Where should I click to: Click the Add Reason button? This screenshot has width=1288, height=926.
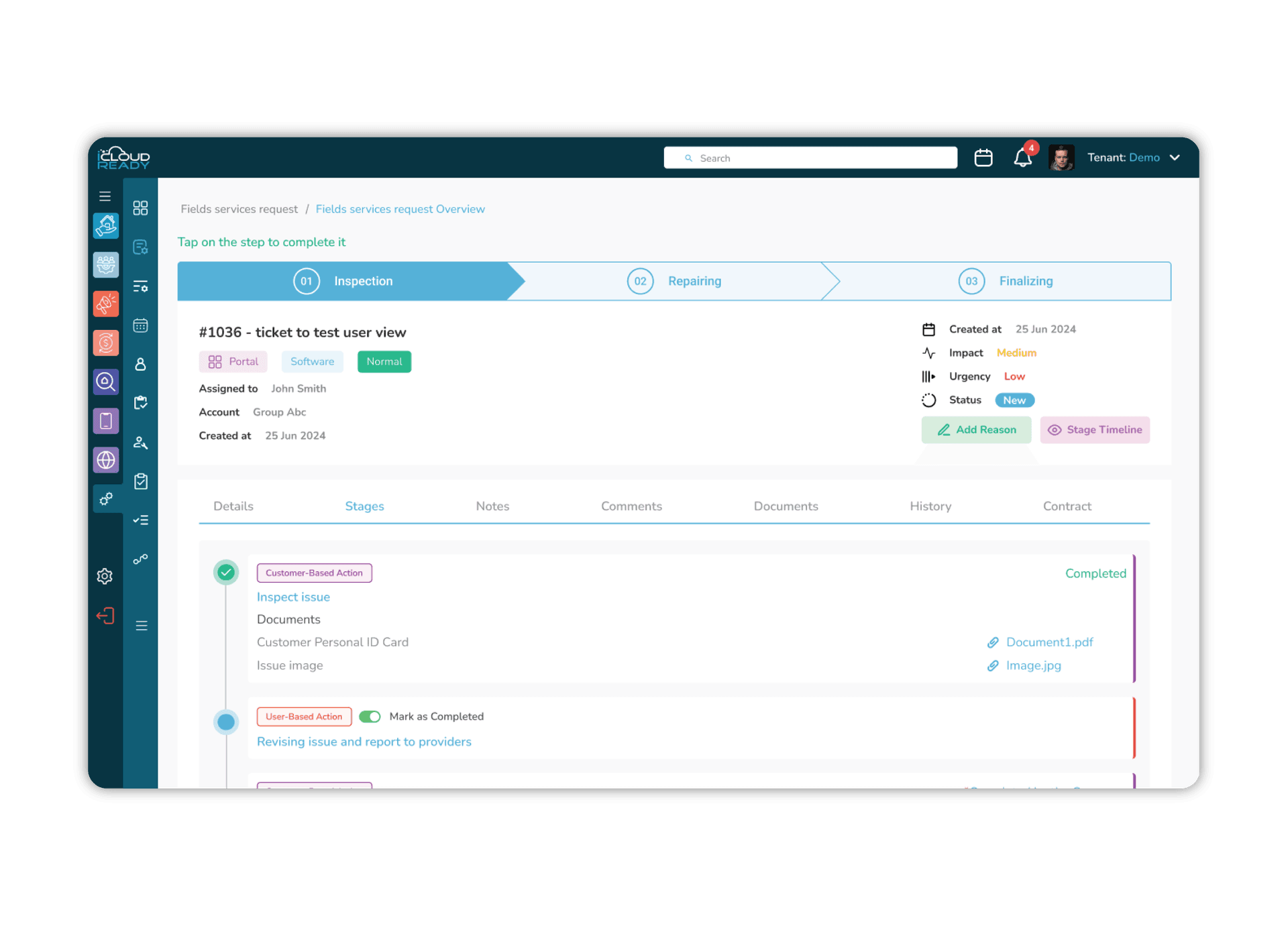(976, 429)
